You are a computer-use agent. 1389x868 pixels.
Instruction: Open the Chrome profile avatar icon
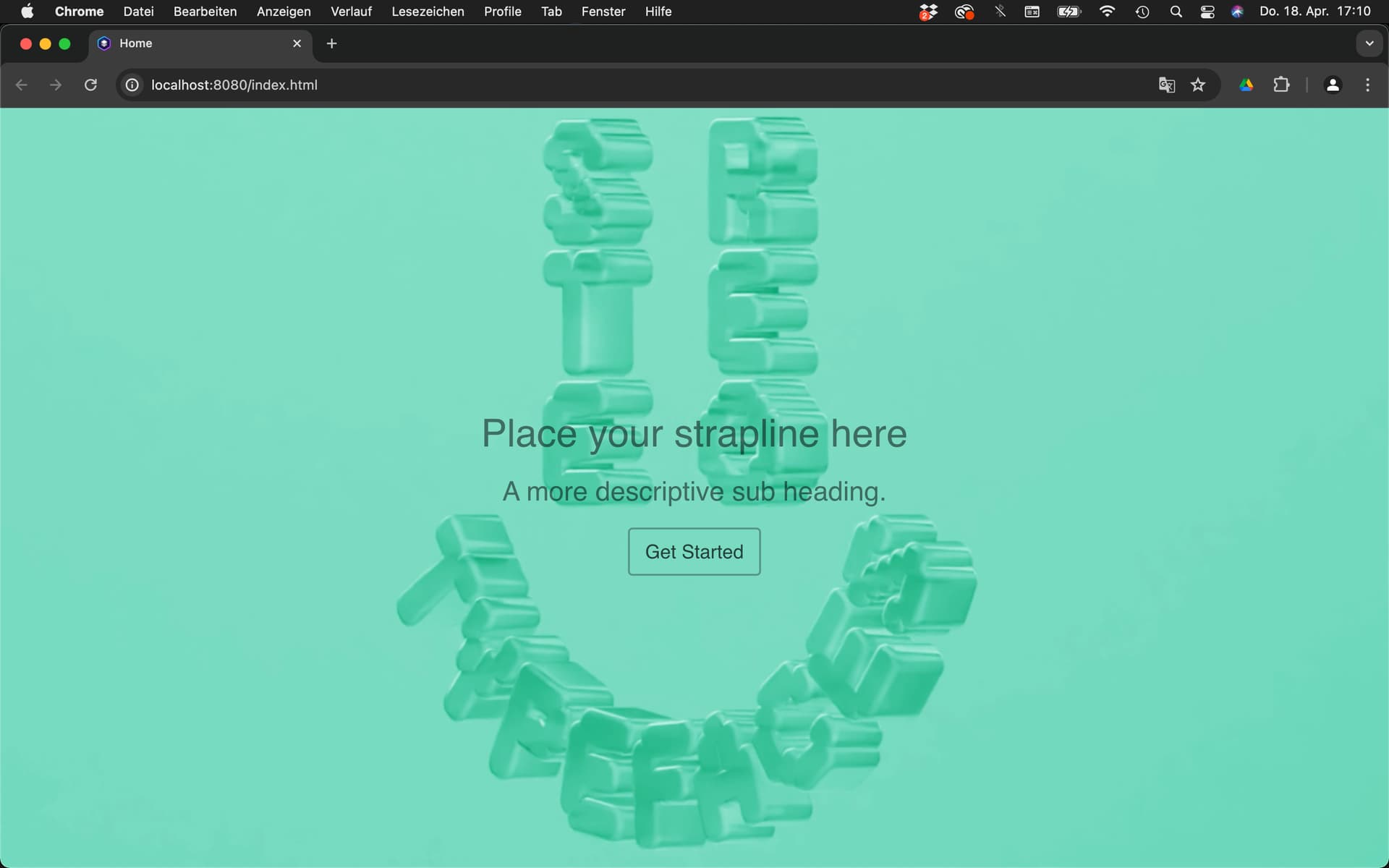(1333, 85)
